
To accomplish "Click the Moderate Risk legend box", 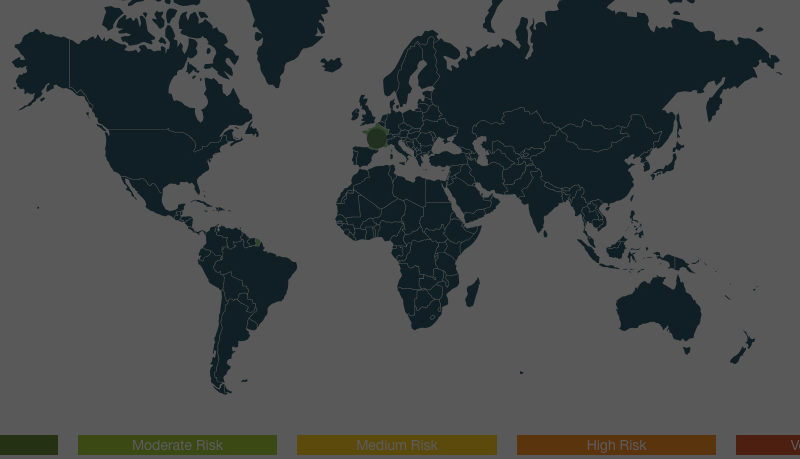I will [x=177, y=445].
